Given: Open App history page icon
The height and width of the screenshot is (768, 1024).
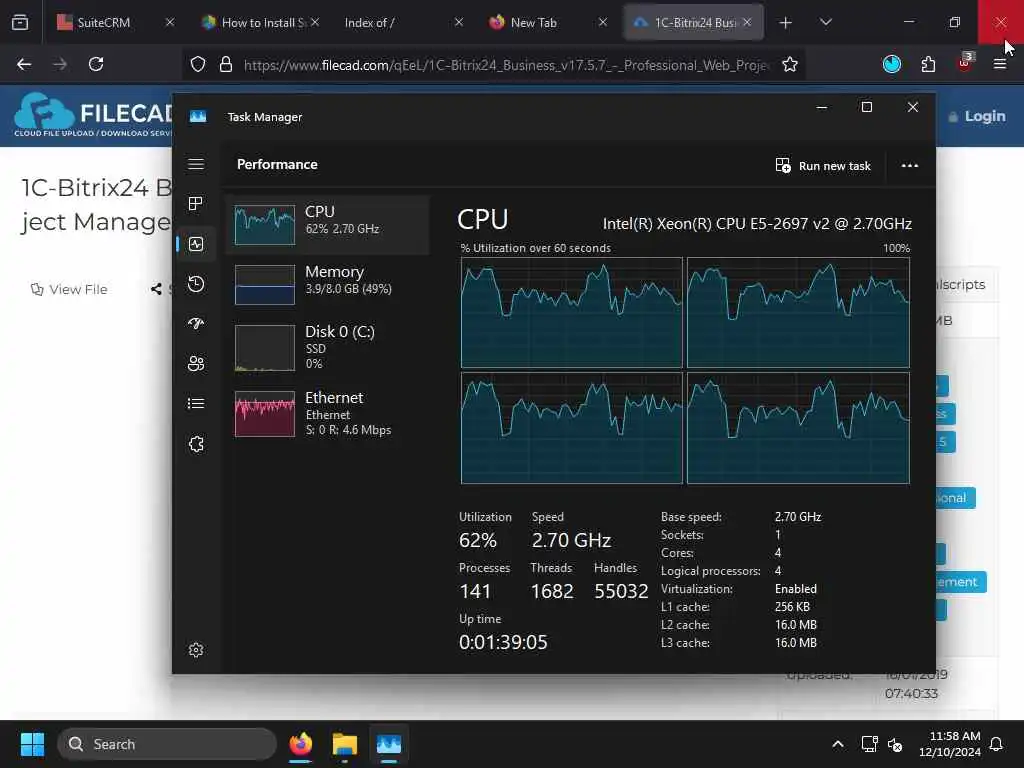Looking at the screenshot, I should coord(196,284).
